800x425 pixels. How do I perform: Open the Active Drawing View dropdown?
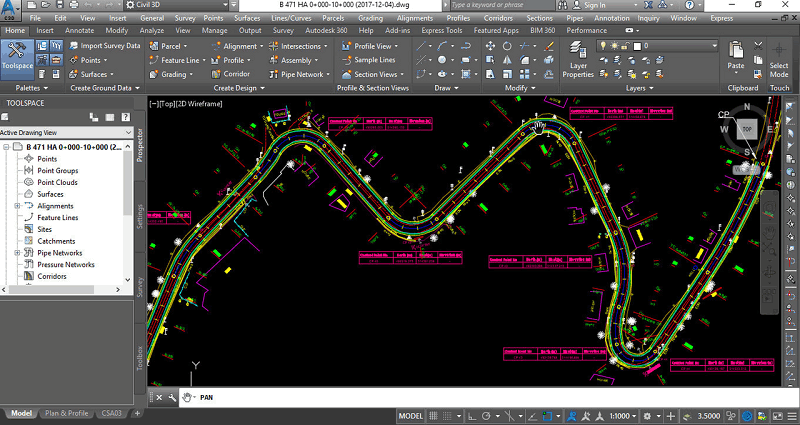(x=67, y=133)
